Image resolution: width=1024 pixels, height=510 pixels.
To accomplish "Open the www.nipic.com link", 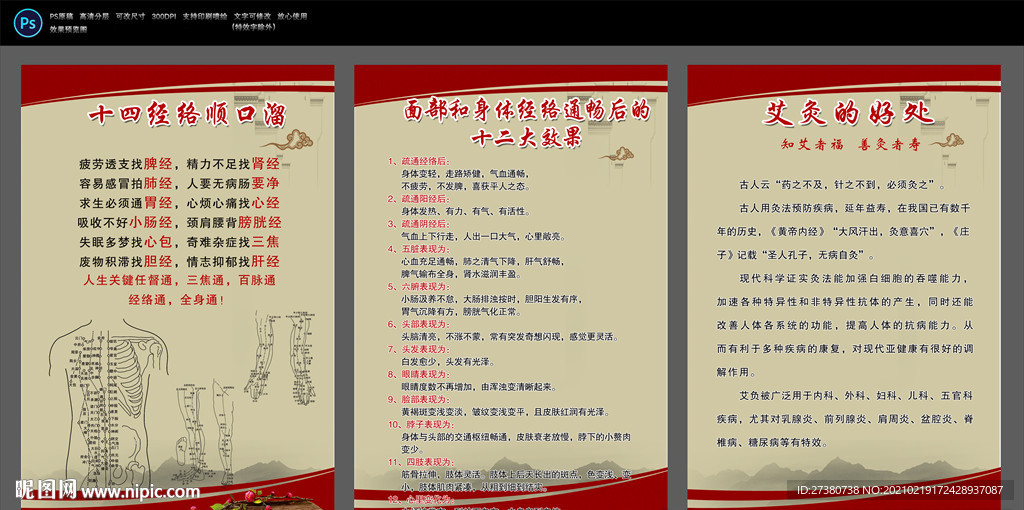I will pos(140,492).
